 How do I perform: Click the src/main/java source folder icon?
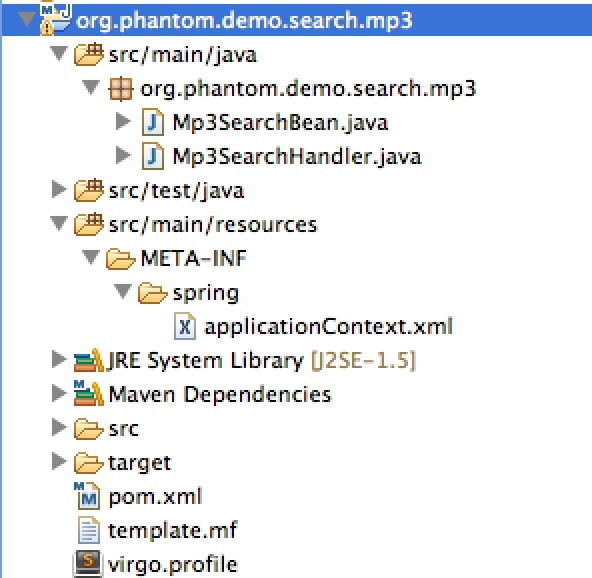[88, 55]
